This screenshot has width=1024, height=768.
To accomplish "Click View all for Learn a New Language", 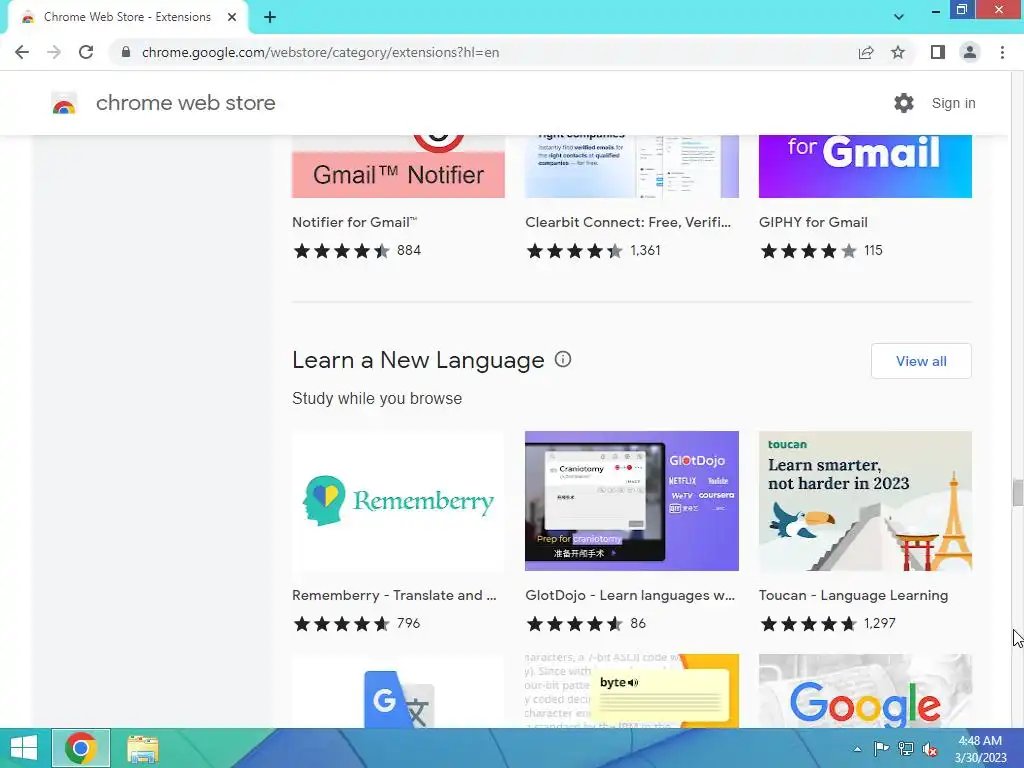I will click(921, 361).
